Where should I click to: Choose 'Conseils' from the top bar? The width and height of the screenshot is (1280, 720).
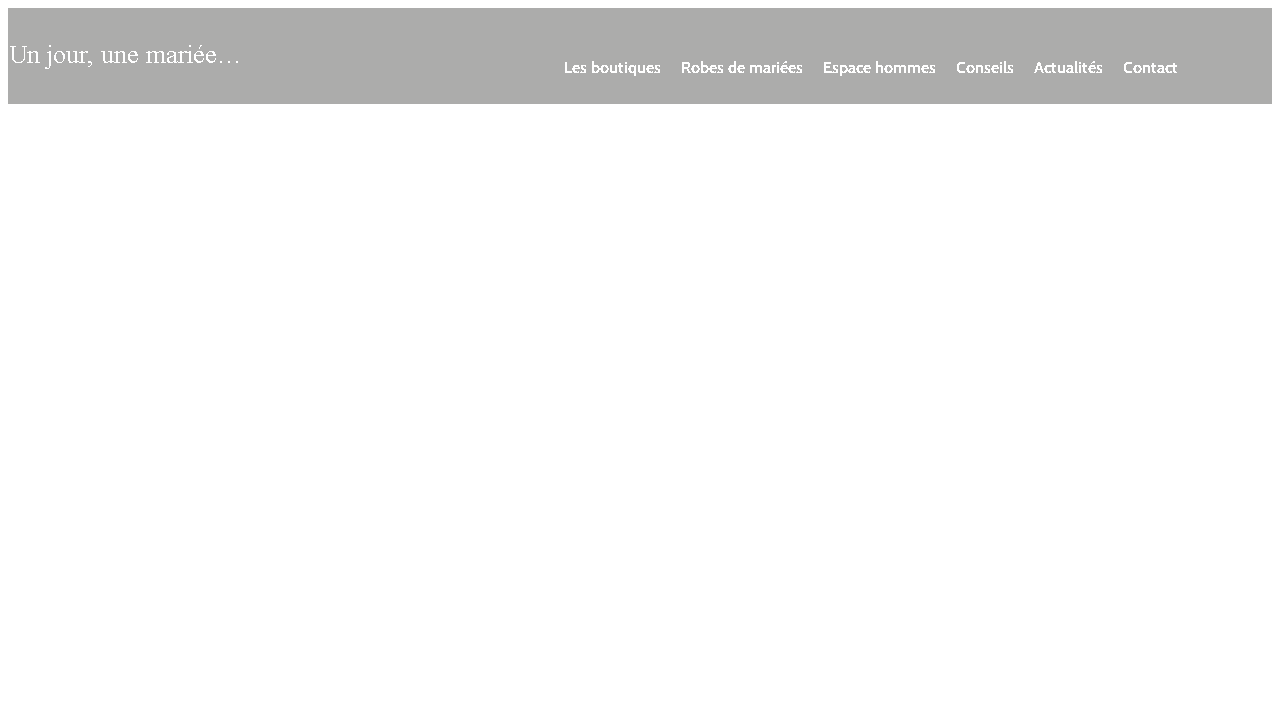coord(984,67)
